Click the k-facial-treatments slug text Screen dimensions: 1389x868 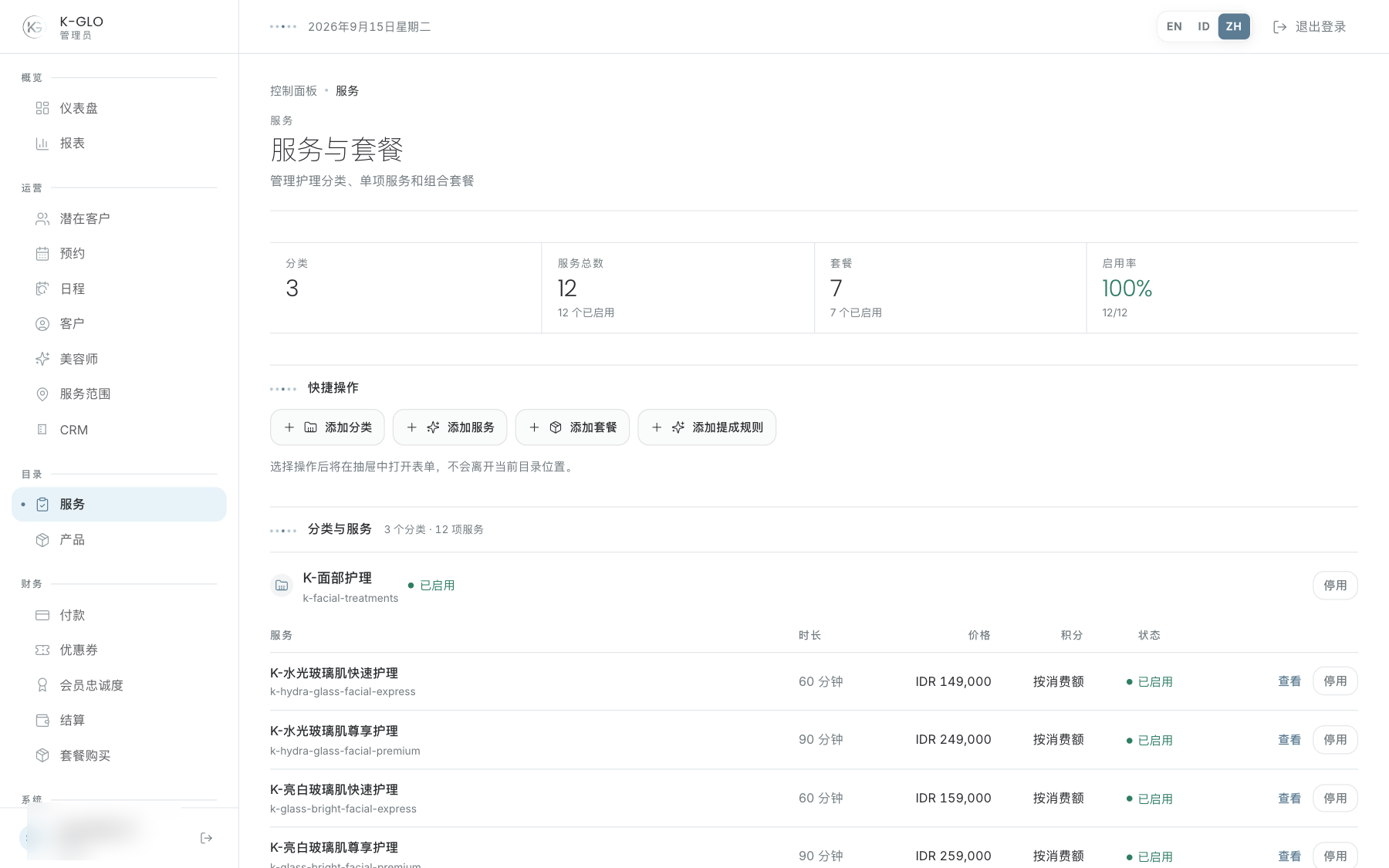pos(350,599)
